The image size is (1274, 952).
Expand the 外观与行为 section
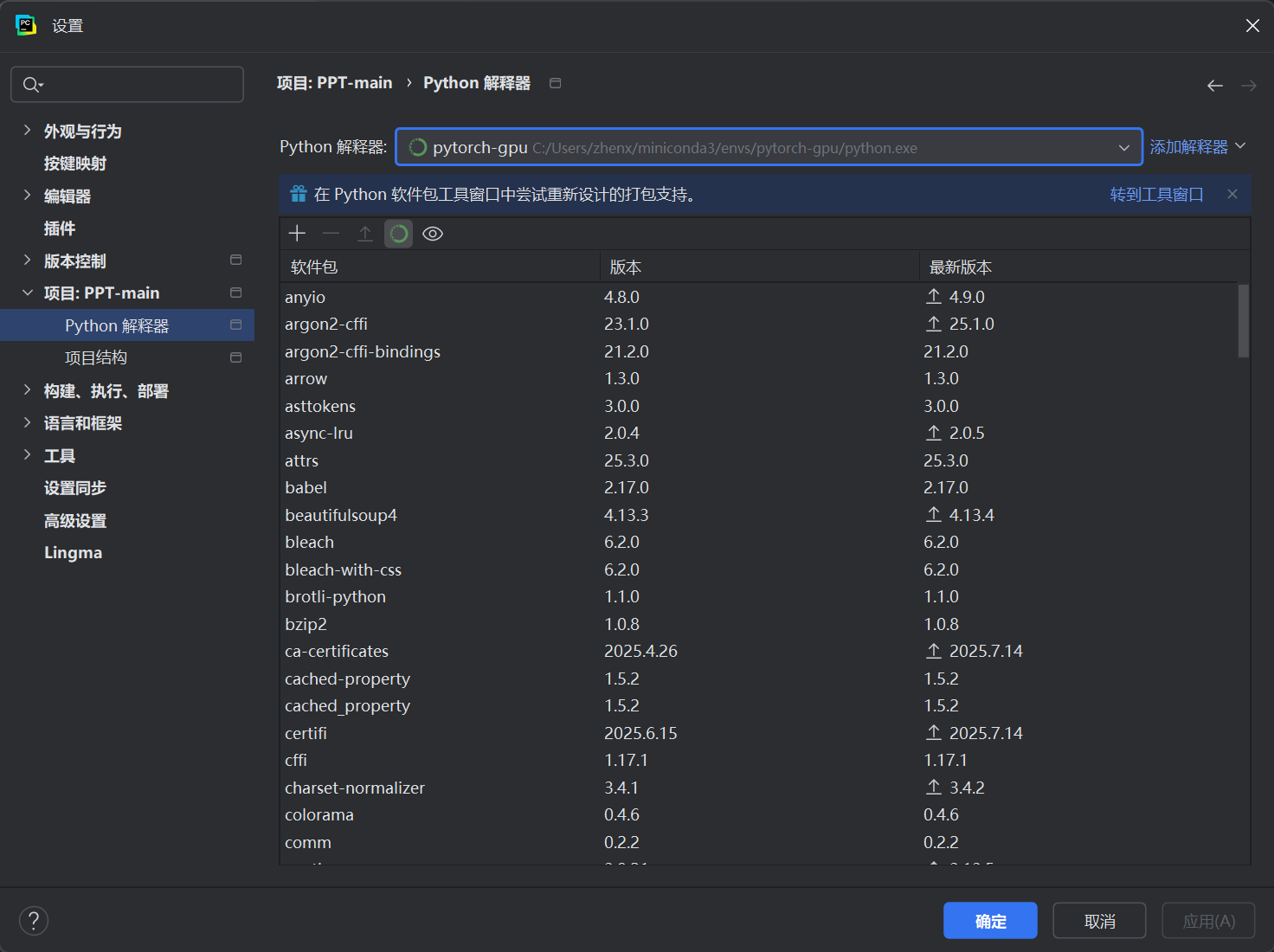click(x=27, y=131)
